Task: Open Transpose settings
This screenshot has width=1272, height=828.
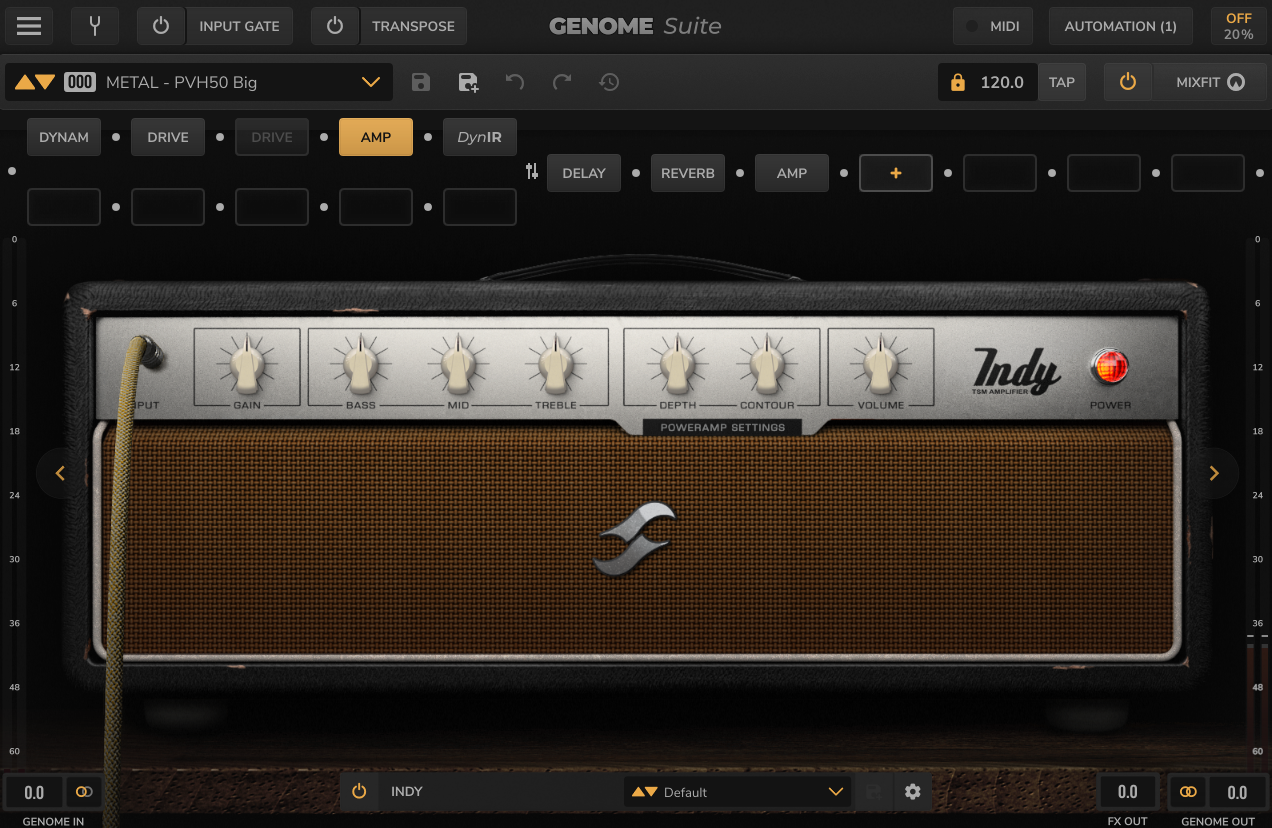Action: pos(413,26)
